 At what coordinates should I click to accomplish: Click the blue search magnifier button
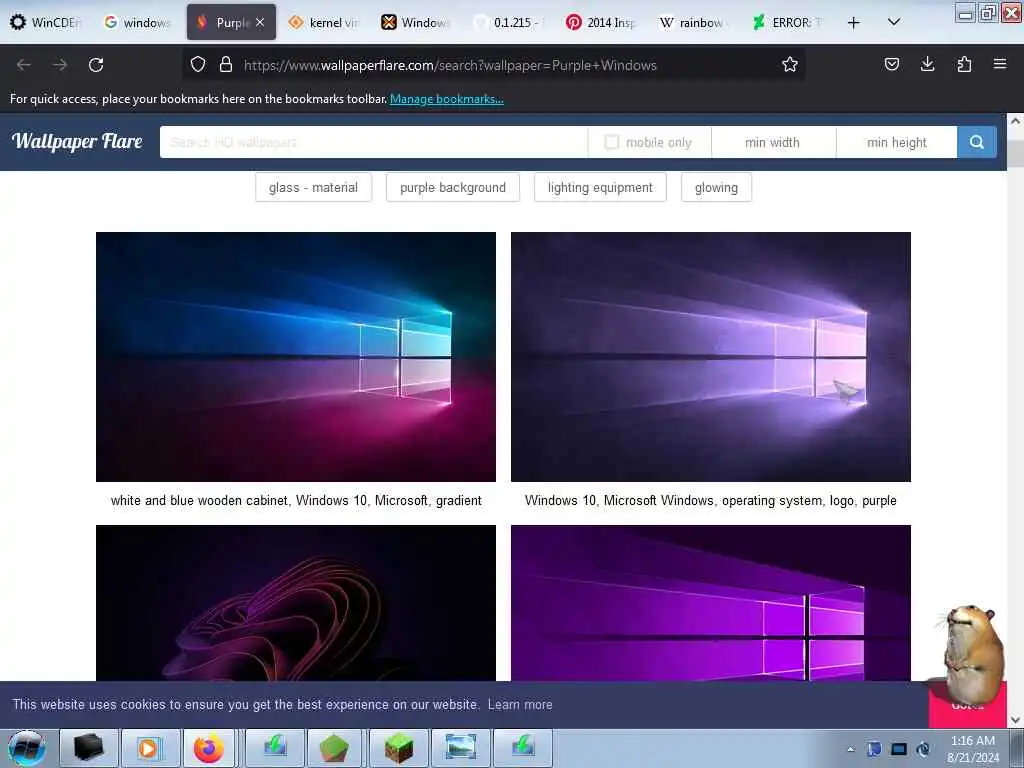977,142
